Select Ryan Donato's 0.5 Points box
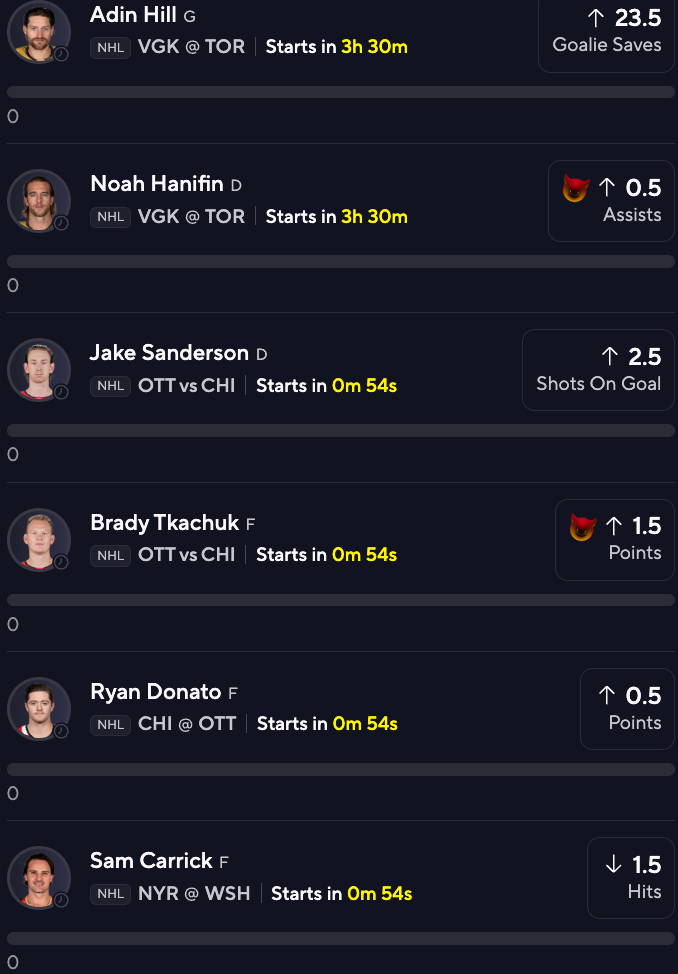The width and height of the screenshot is (678, 974). [x=628, y=709]
